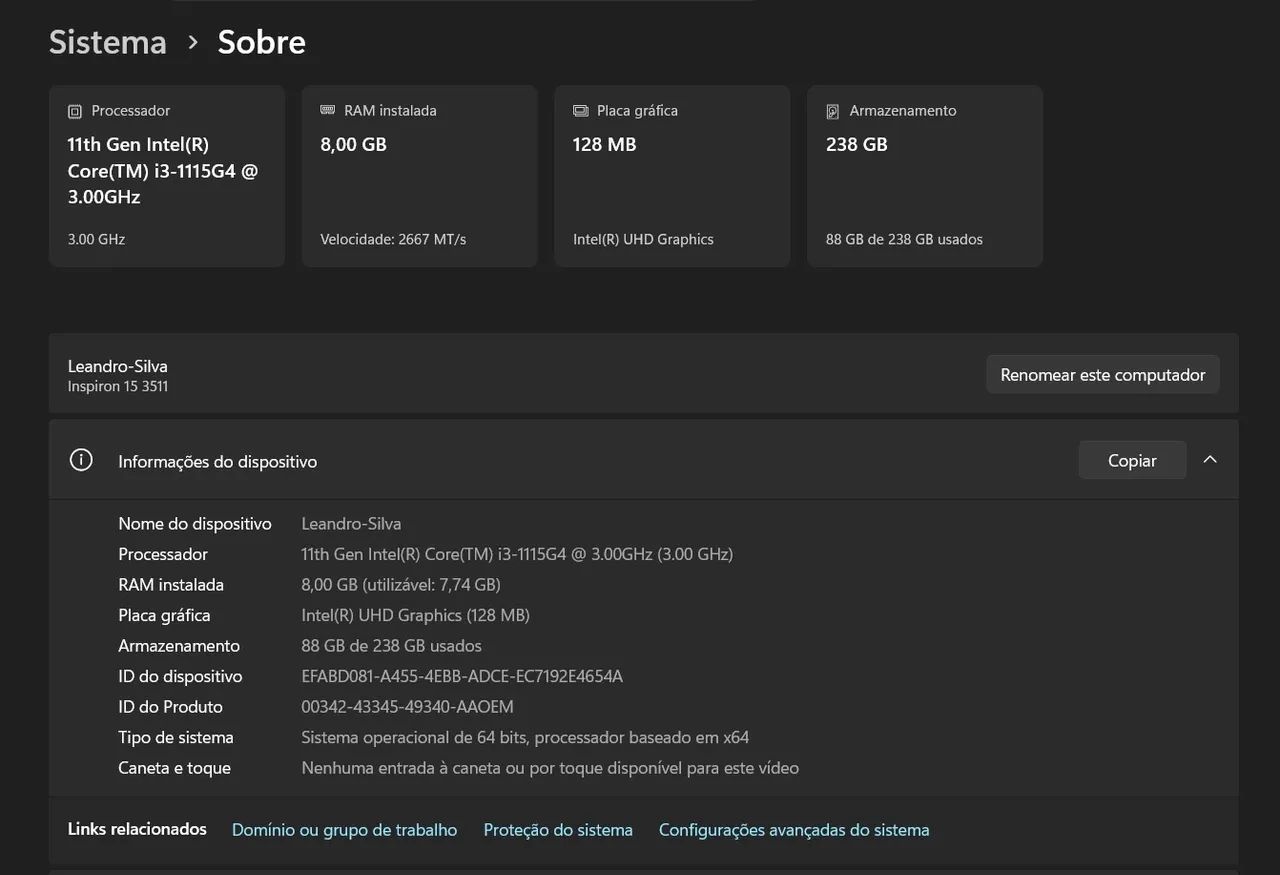The width and height of the screenshot is (1280, 875).
Task: Open Domínio ou grupo de trabalho link
Action: click(x=344, y=830)
